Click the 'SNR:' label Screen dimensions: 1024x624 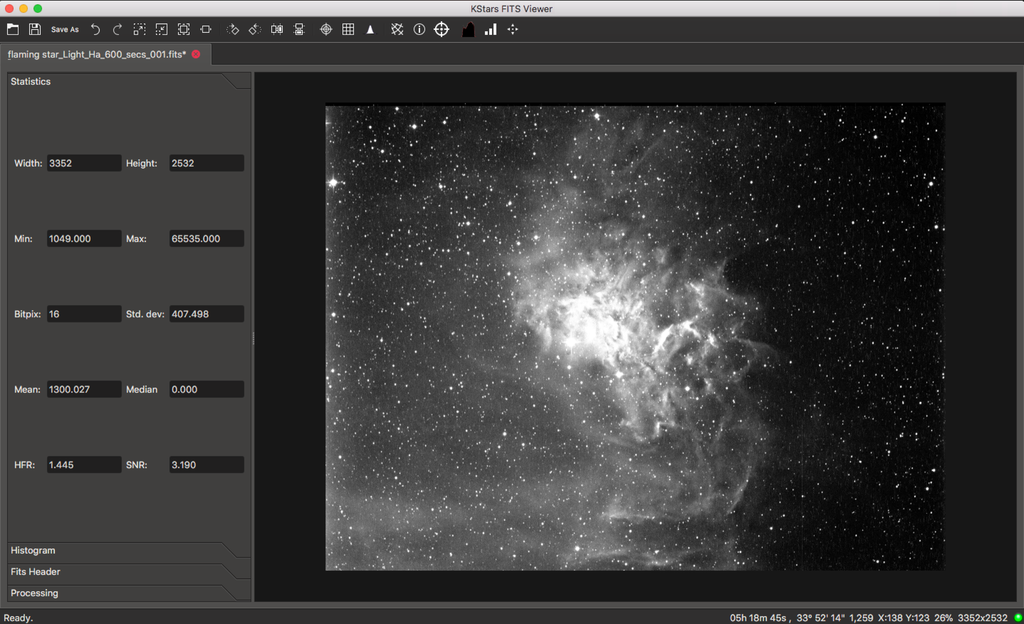tap(136, 465)
